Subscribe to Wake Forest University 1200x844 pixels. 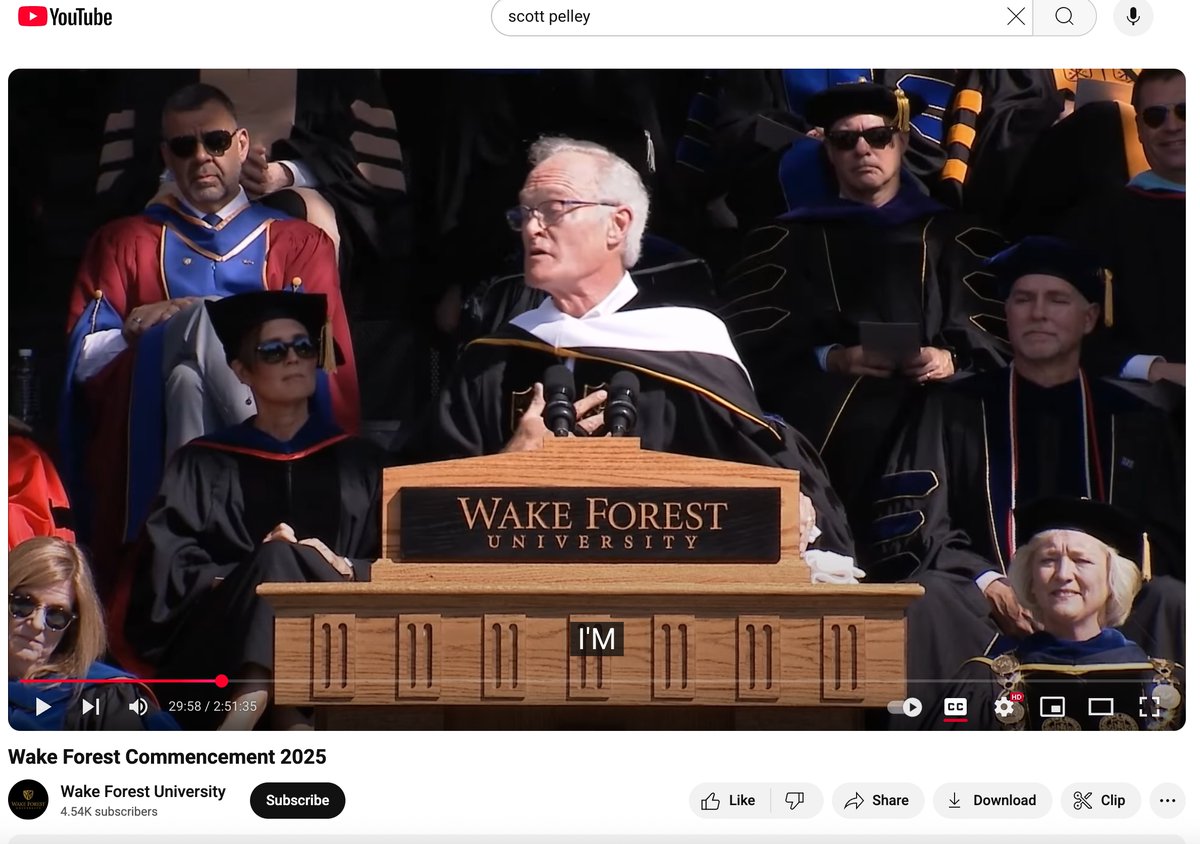297,800
